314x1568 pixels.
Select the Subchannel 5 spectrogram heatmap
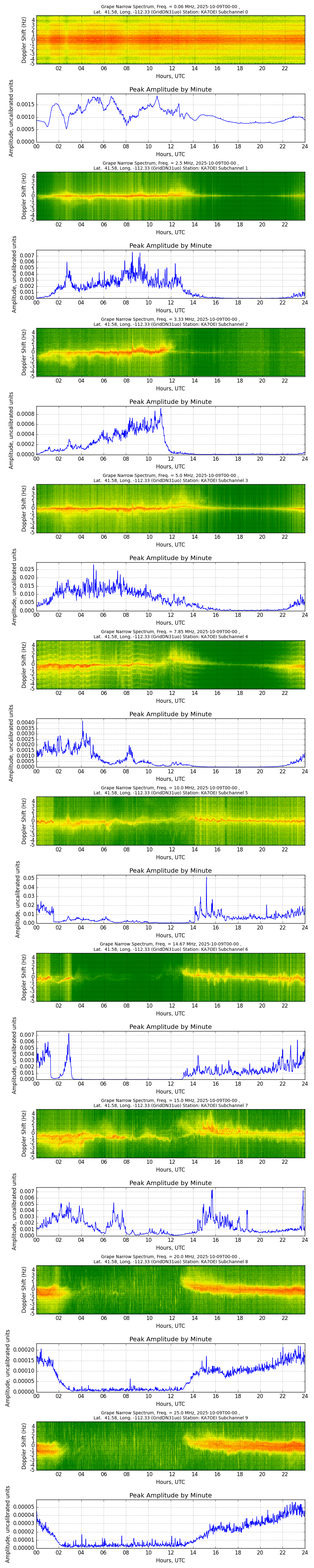[171, 820]
